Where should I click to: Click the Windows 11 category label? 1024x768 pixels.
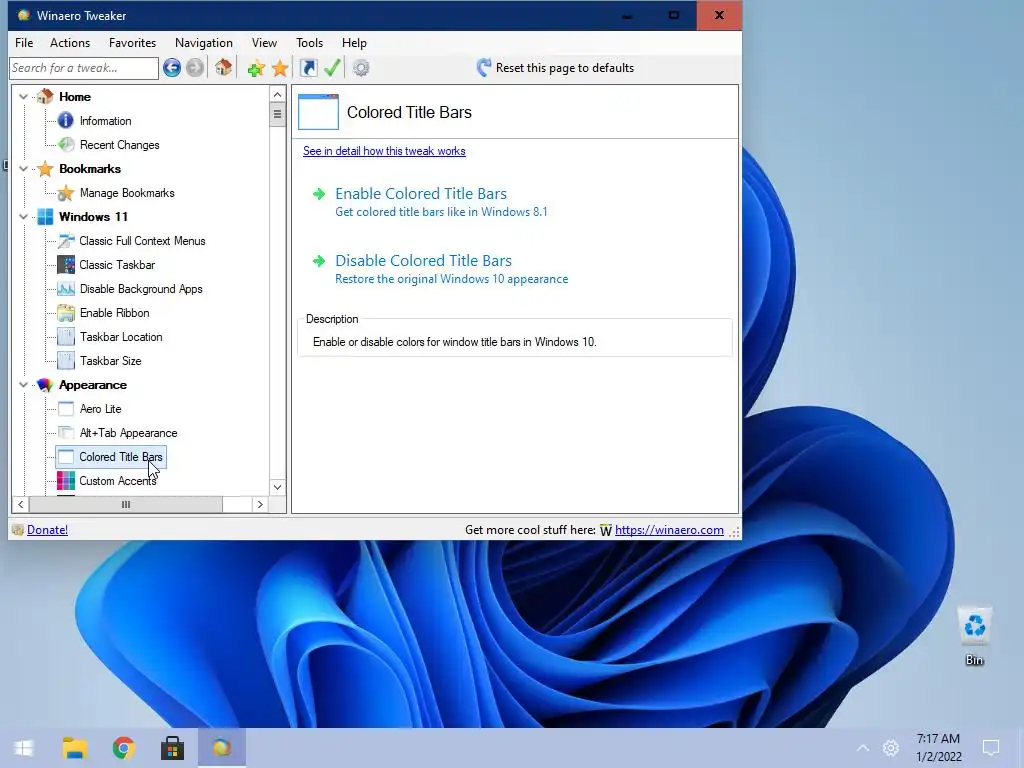tap(93, 217)
